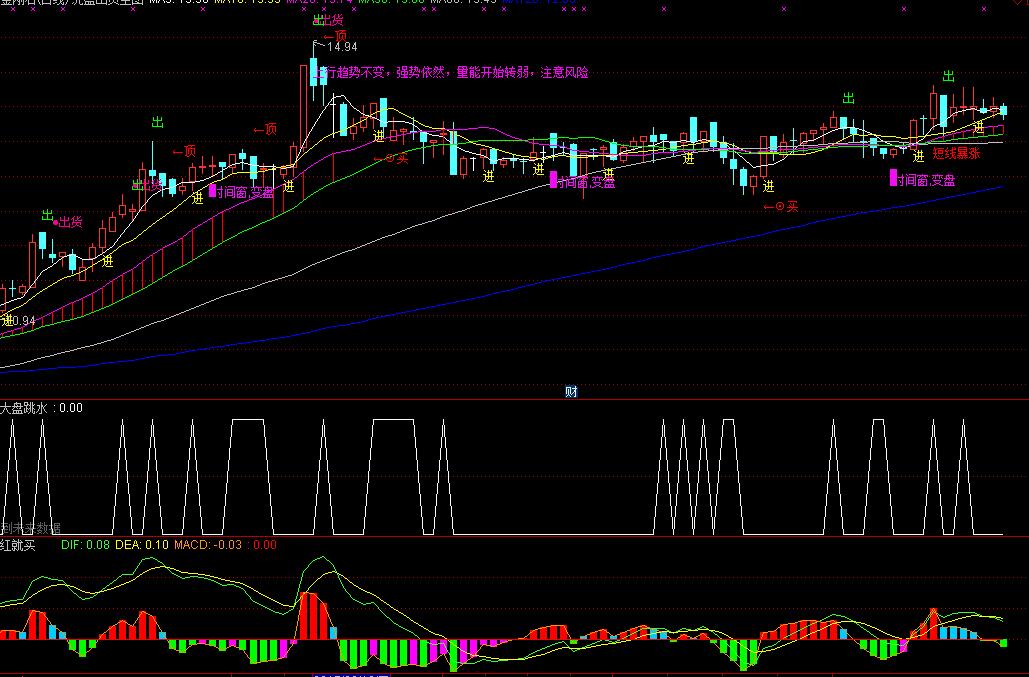
Task: Open the 红就买 indicator label
Action: tap(18, 544)
